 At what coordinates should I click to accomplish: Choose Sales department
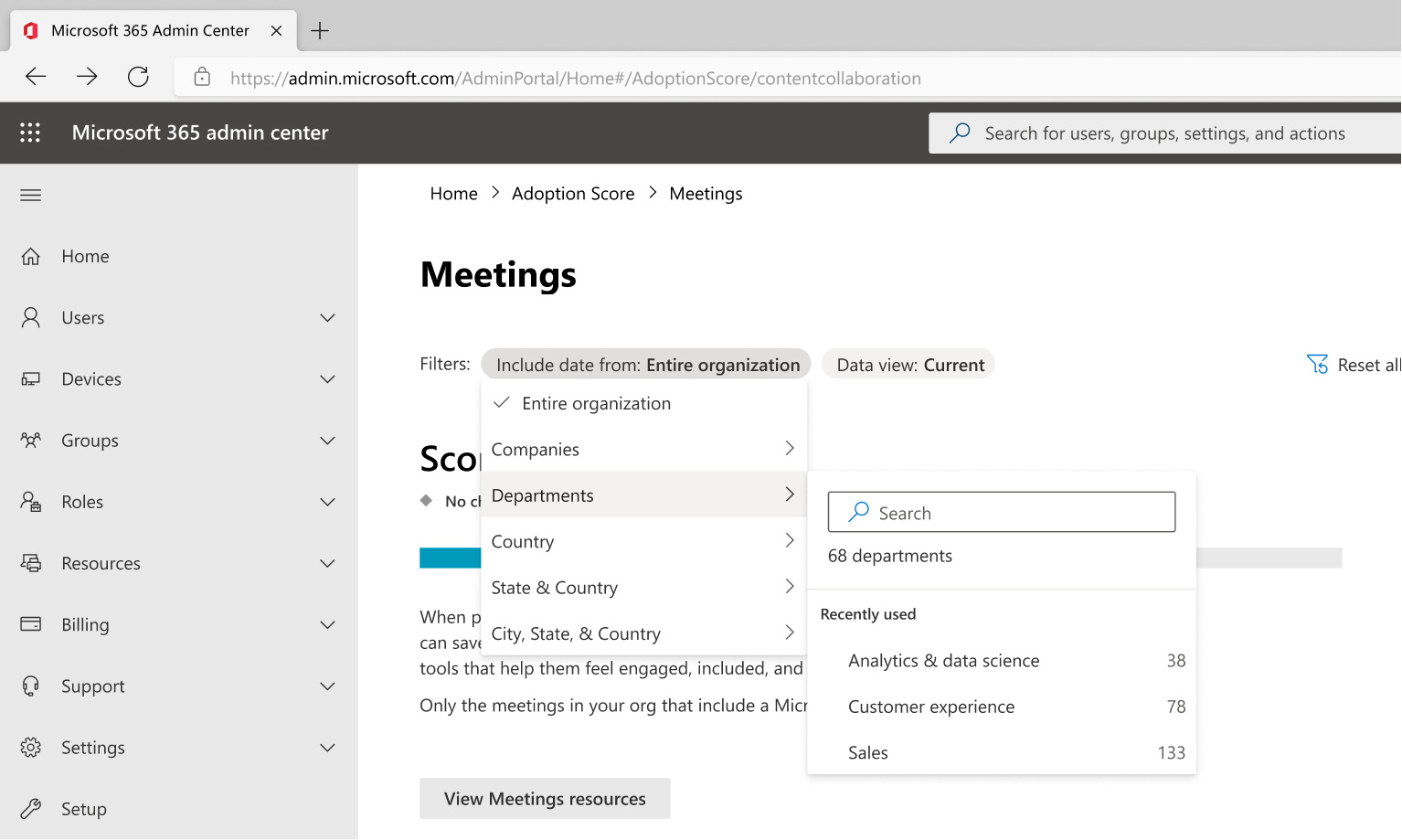tap(1002, 752)
